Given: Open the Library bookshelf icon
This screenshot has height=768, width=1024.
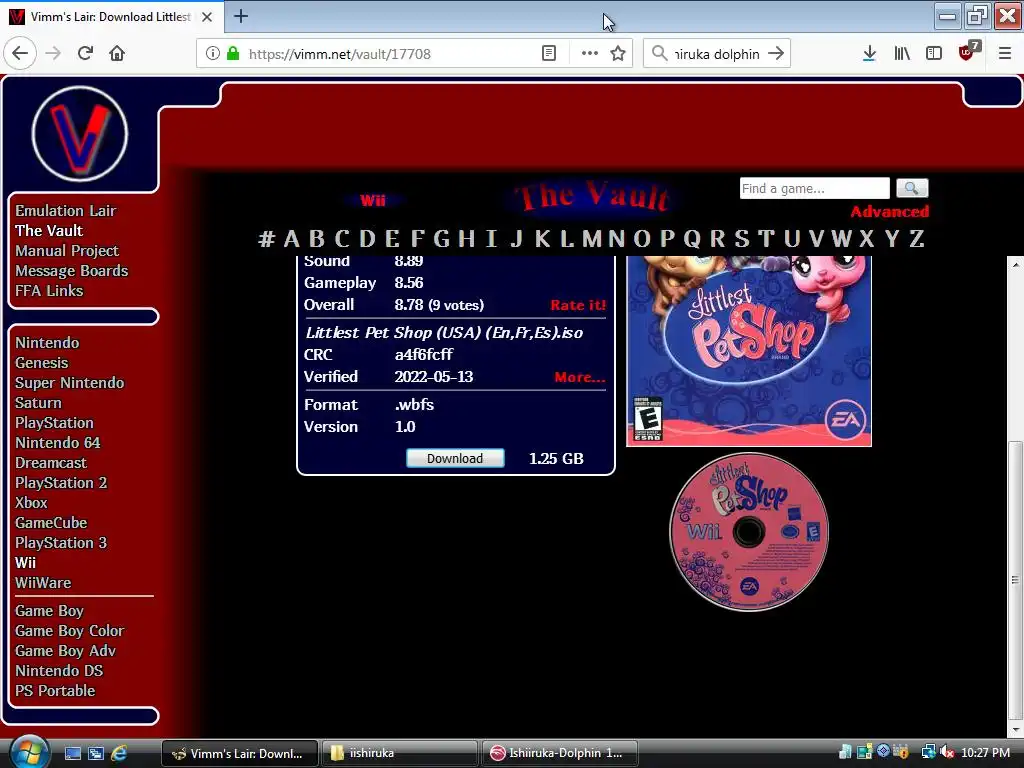Looking at the screenshot, I should [x=902, y=54].
